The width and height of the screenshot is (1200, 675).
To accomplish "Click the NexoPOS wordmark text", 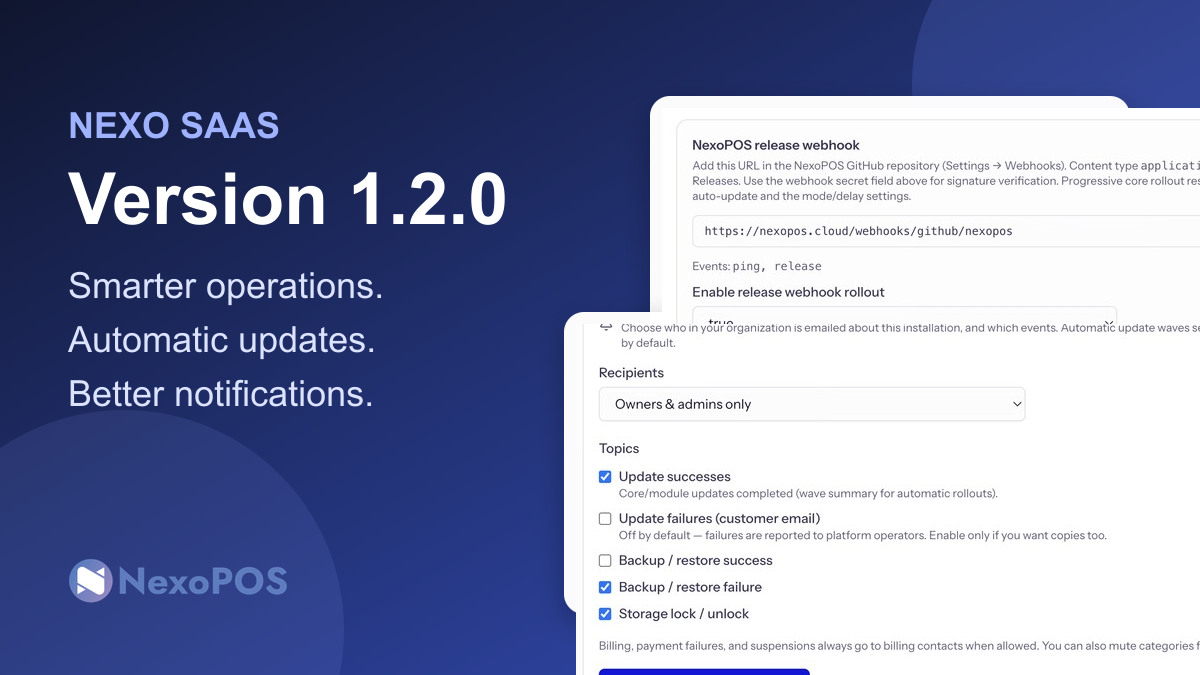I will point(203,581).
